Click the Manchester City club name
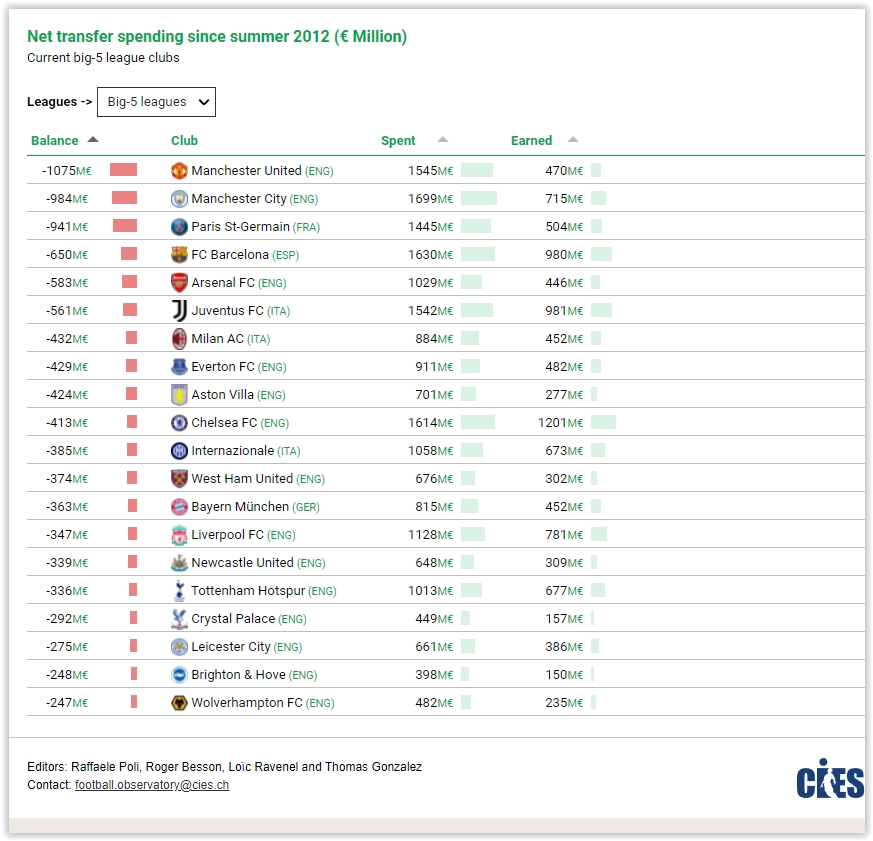This screenshot has width=873, height=841. pos(238,199)
